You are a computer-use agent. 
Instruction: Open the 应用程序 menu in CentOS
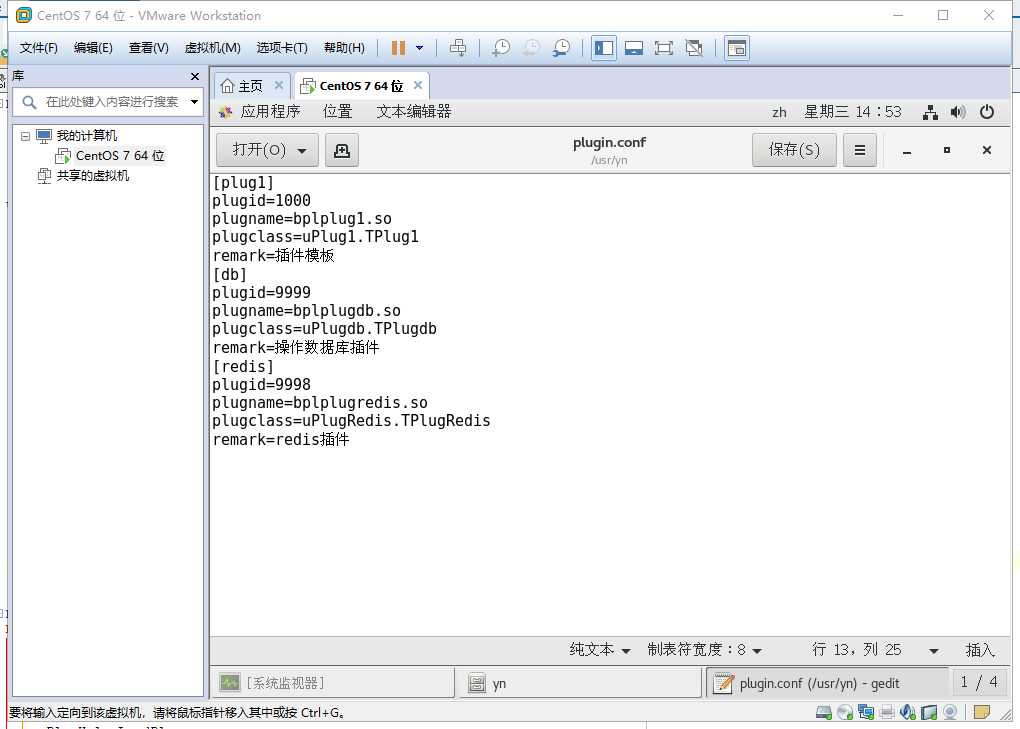(270, 111)
